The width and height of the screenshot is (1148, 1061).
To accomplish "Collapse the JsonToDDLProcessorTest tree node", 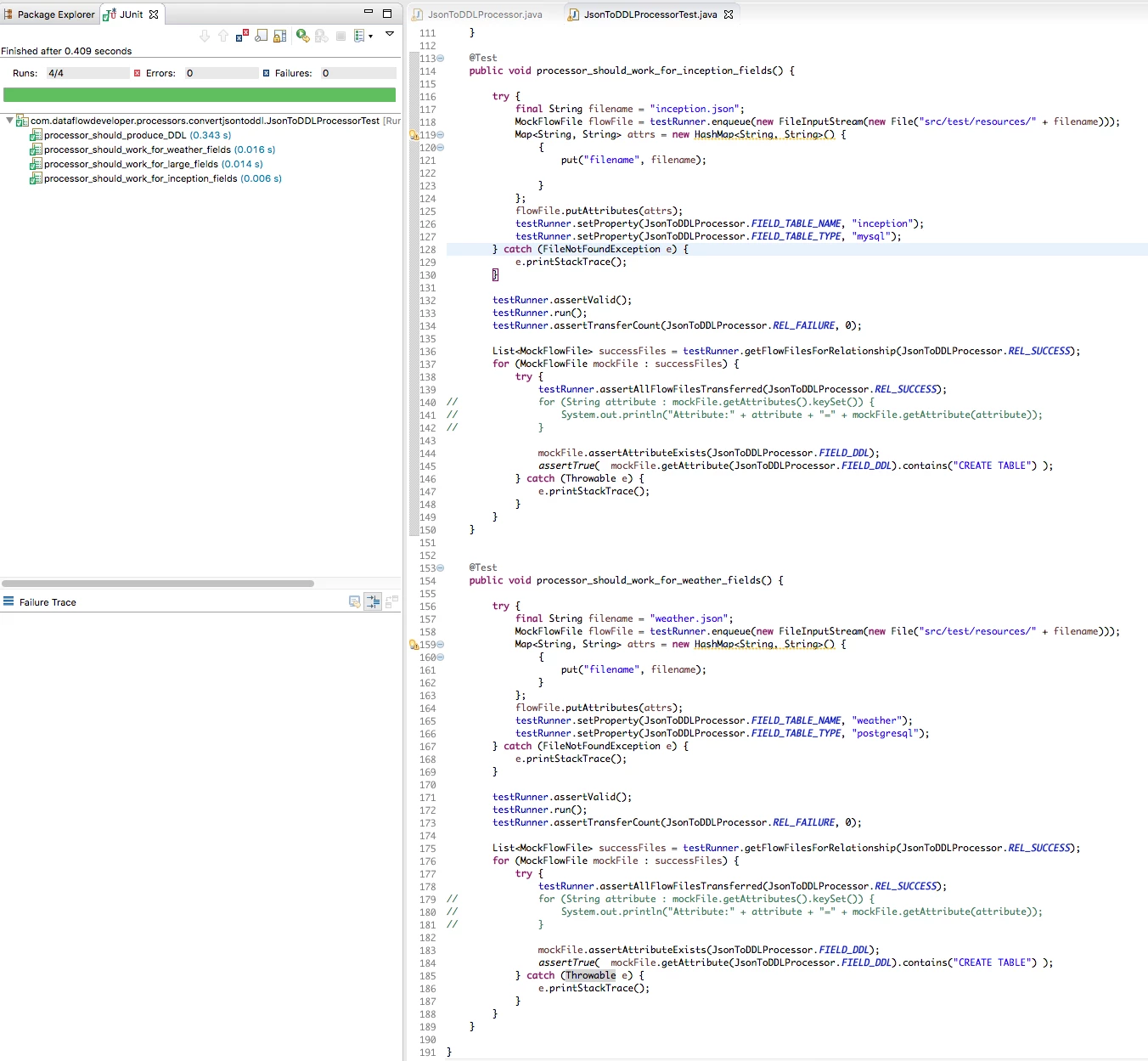I will pyautogui.click(x=9, y=121).
